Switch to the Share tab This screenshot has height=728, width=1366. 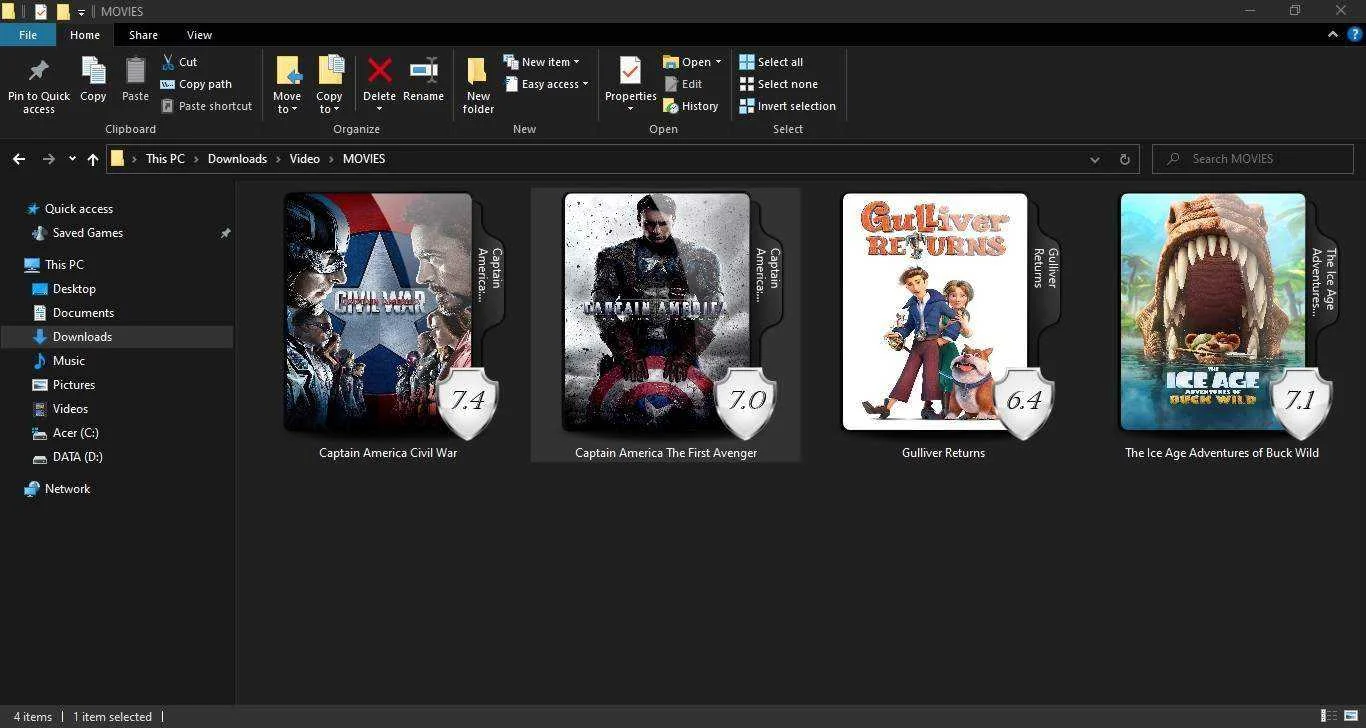143,35
